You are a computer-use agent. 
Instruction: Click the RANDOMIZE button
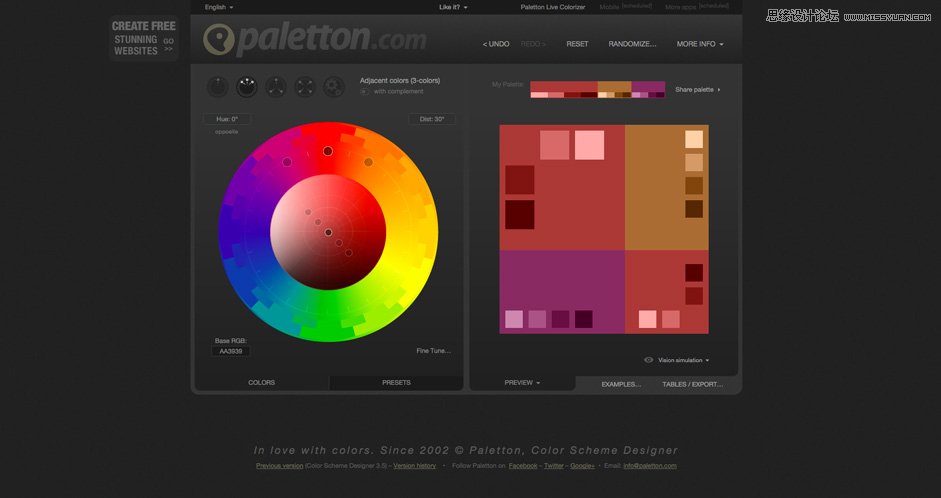633,44
